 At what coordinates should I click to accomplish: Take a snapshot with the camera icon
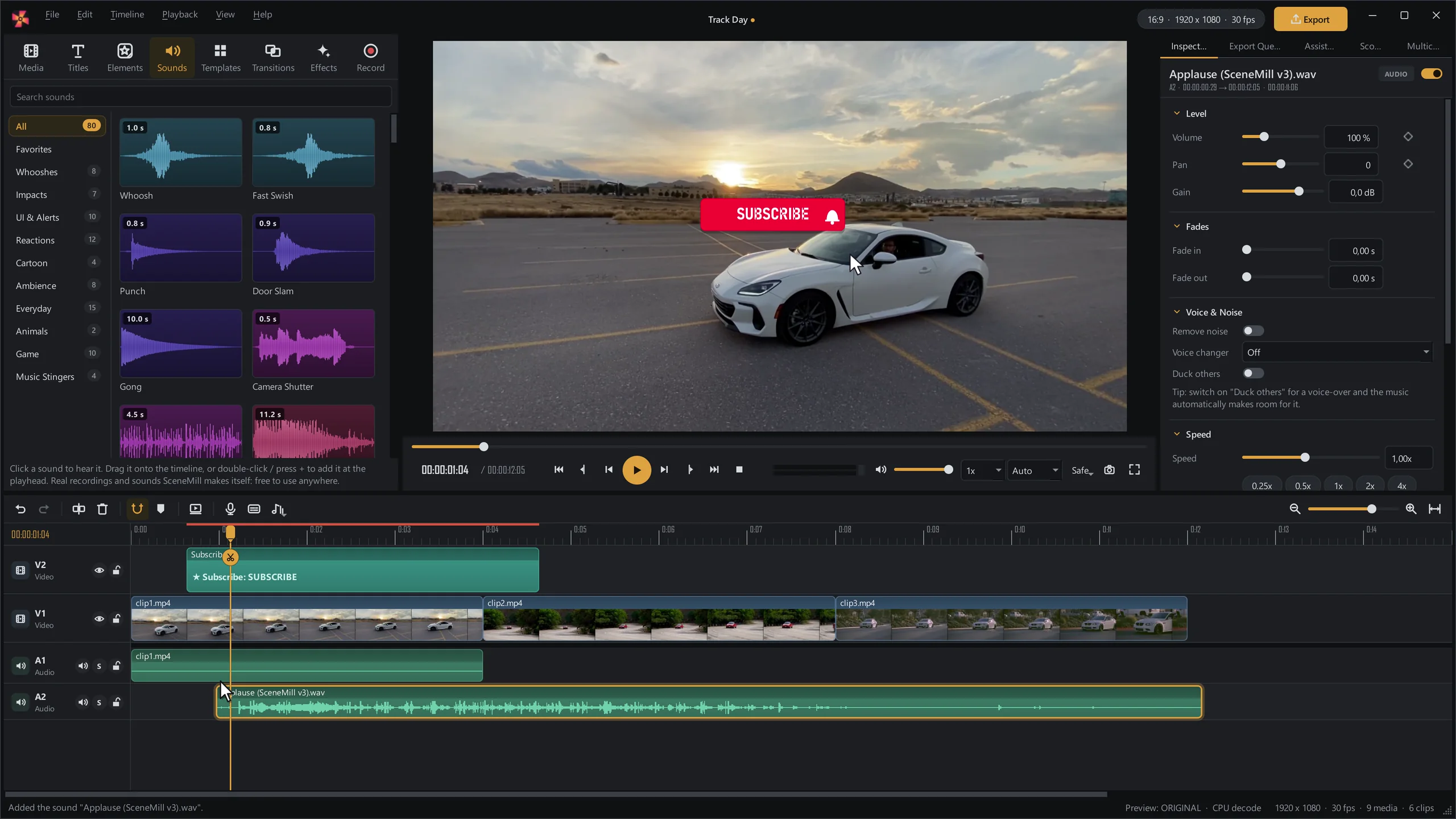1109,470
